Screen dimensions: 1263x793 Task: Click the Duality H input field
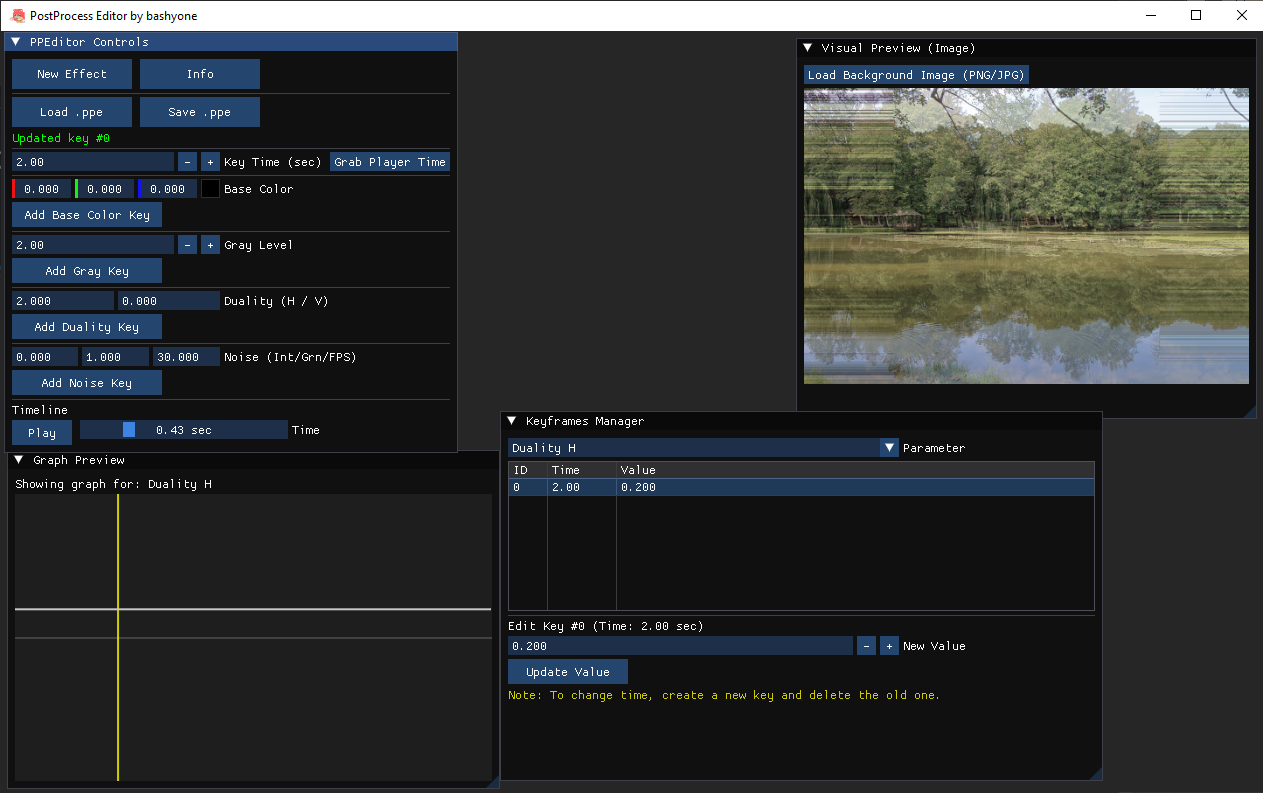click(63, 301)
